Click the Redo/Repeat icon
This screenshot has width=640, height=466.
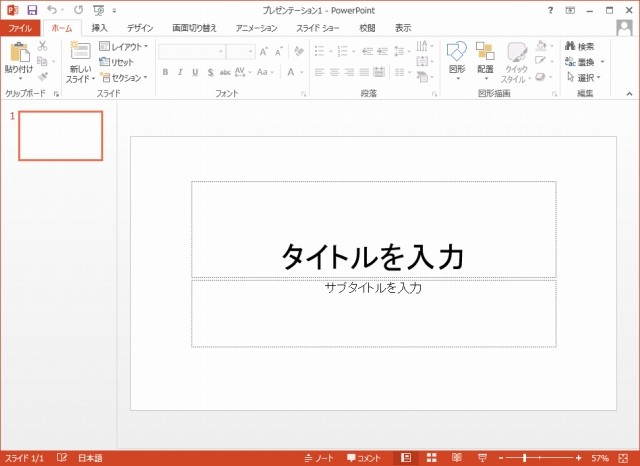[x=78, y=10]
